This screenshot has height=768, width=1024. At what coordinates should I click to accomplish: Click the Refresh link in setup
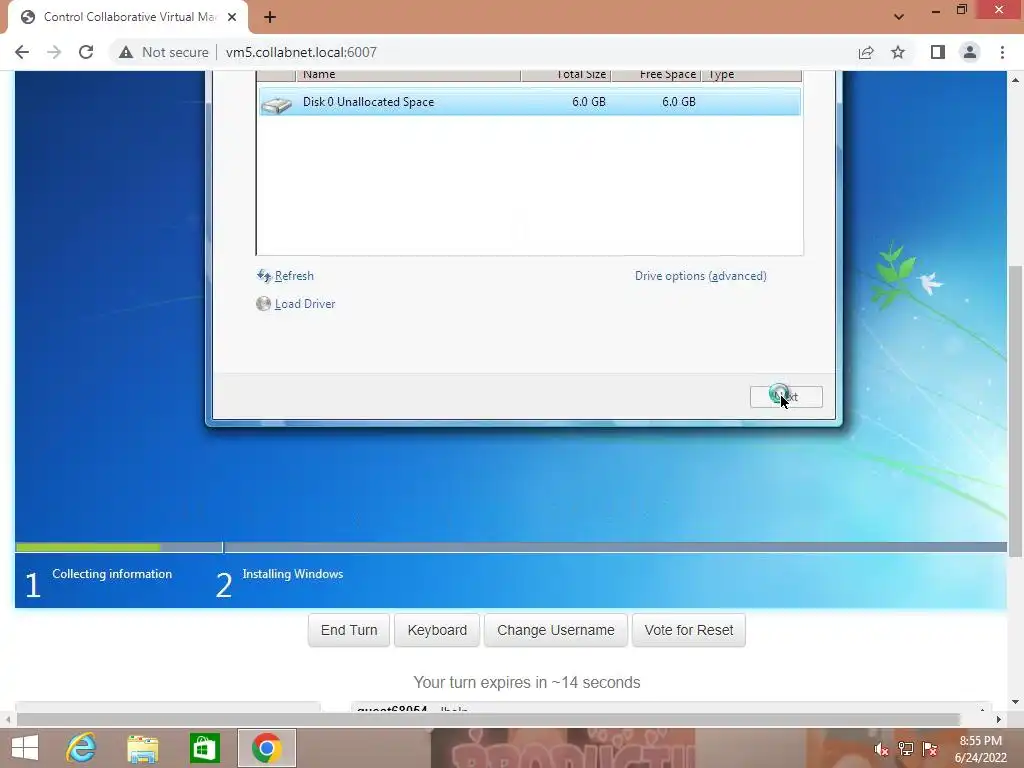294,276
